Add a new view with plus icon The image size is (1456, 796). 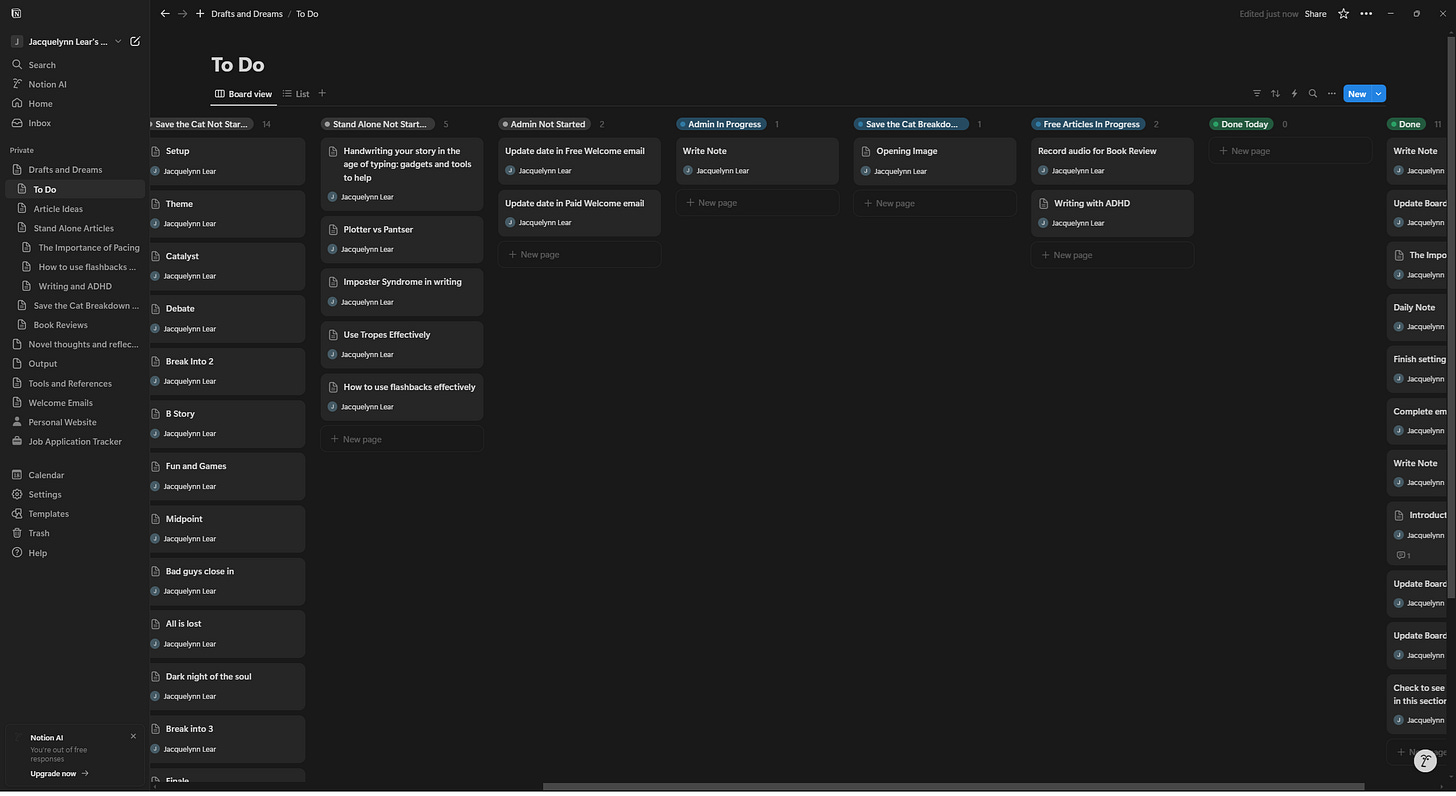[322, 94]
